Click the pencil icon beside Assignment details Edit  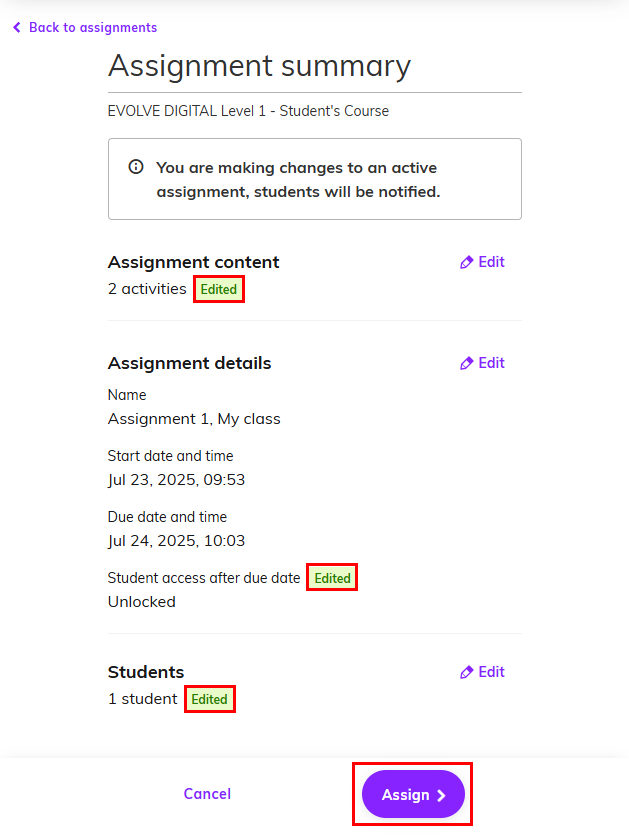[x=466, y=363]
